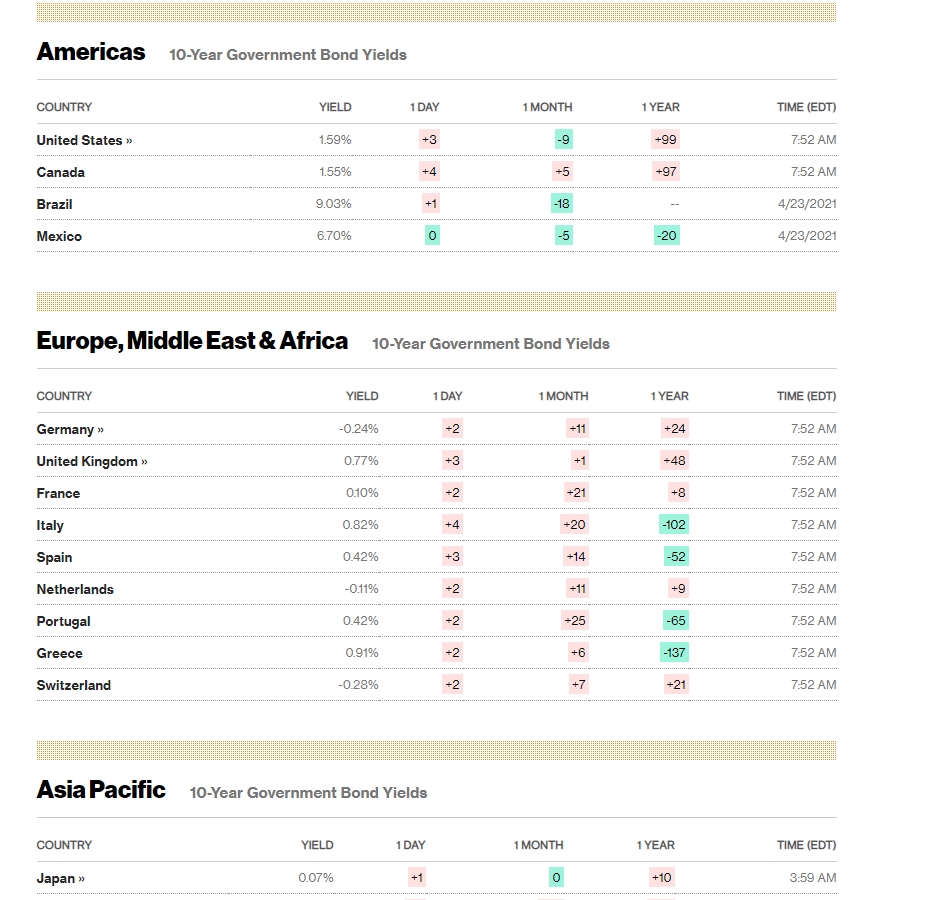Click the Canada row name

61,172
